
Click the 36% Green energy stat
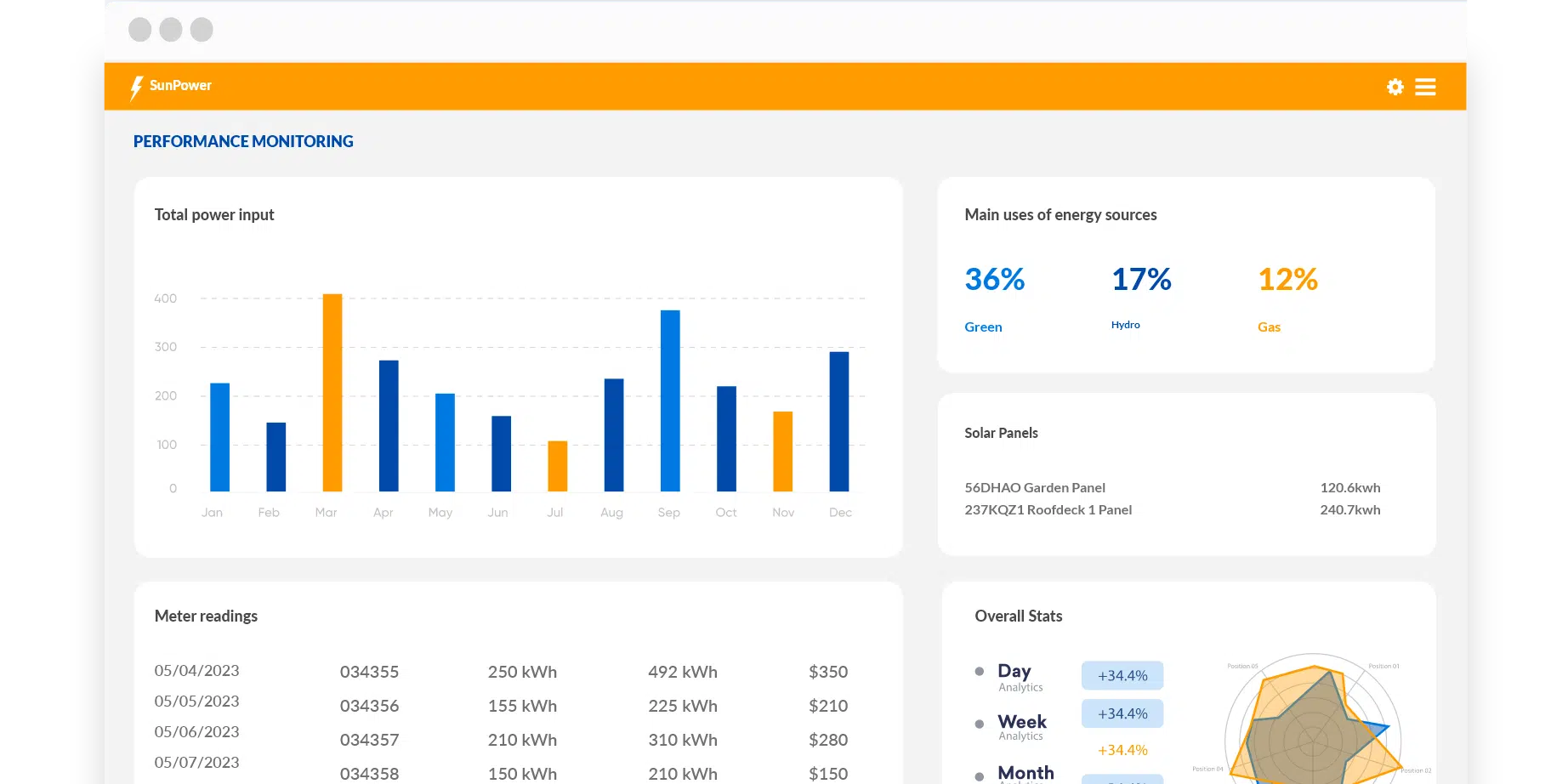pos(993,279)
